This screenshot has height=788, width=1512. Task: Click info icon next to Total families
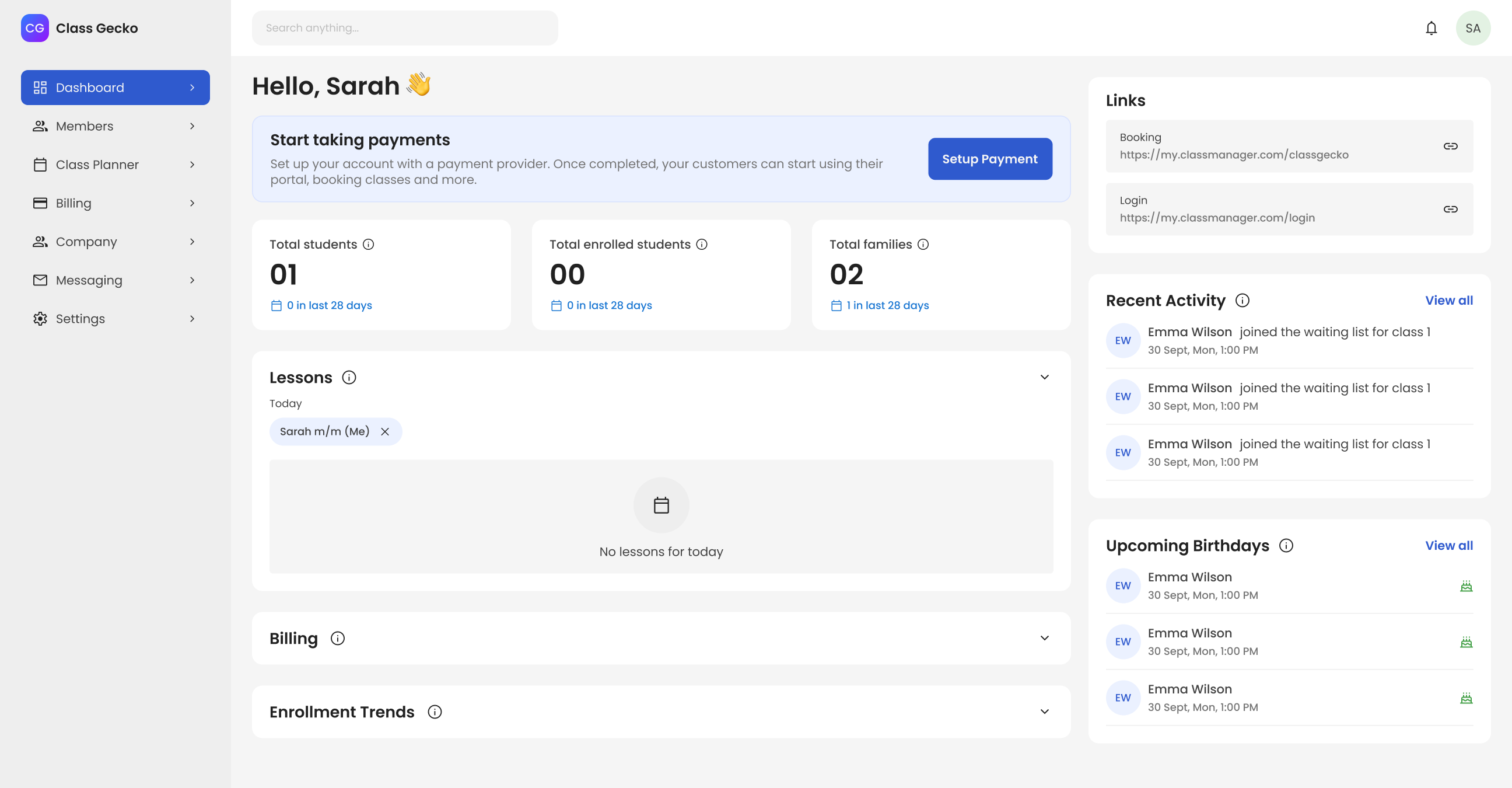point(923,244)
